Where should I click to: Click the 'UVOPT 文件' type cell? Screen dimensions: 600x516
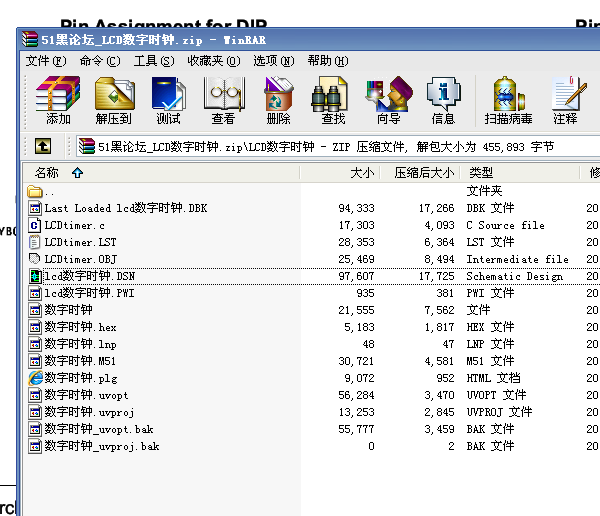point(496,395)
